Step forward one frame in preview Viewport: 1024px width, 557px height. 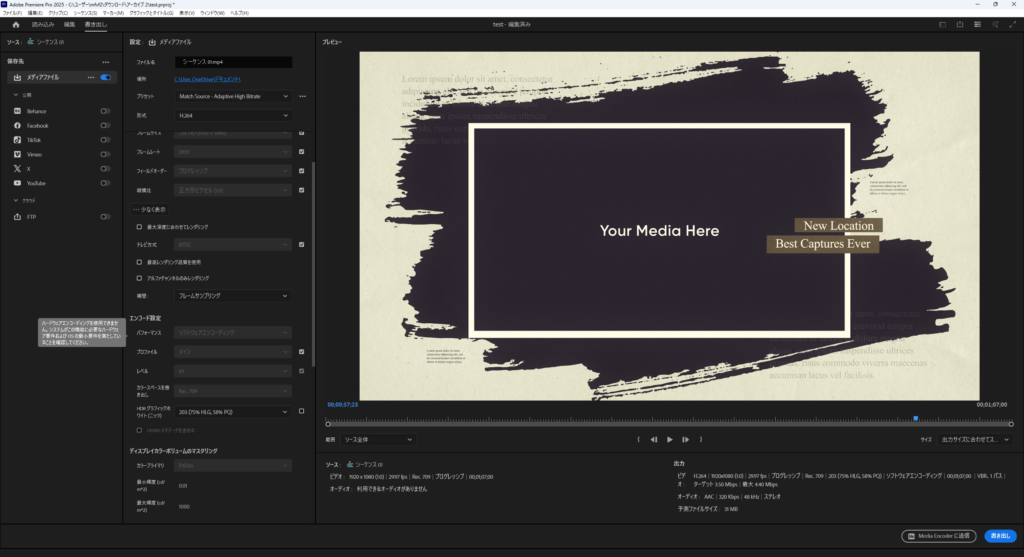coord(685,439)
